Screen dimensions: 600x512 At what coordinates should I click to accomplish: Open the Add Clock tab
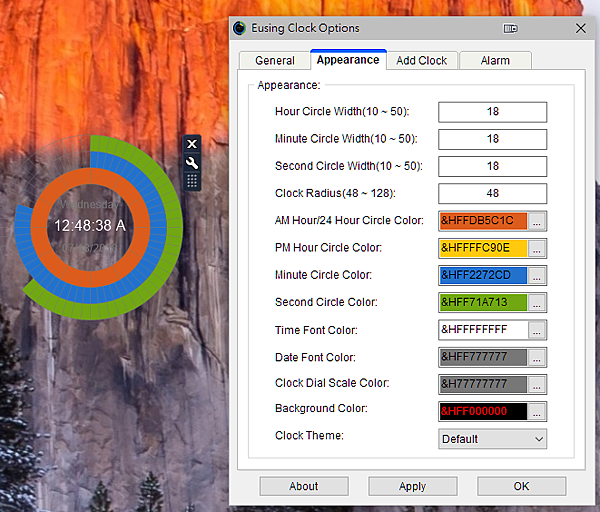pos(421,60)
